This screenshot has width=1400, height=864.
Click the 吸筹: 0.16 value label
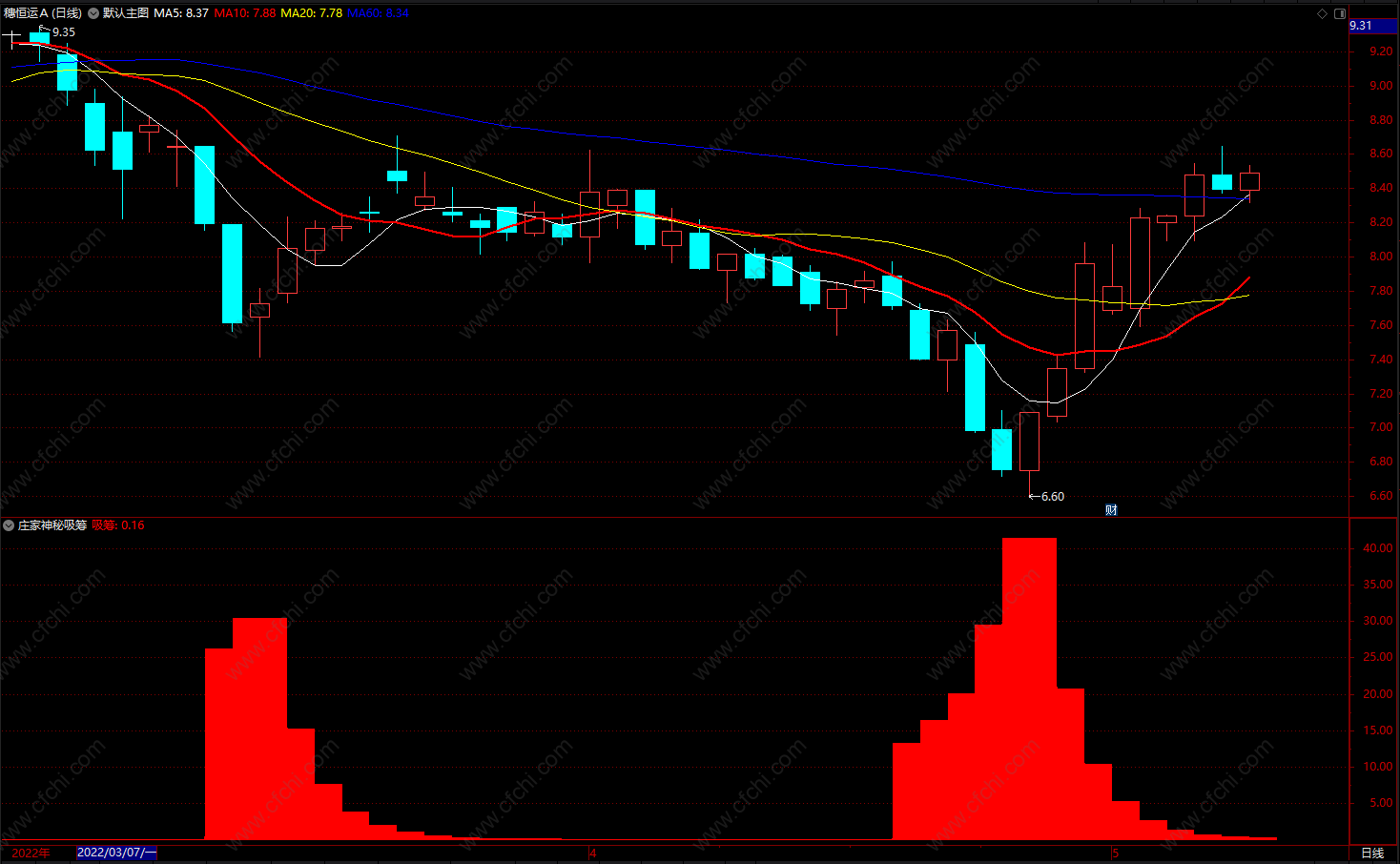pos(118,525)
